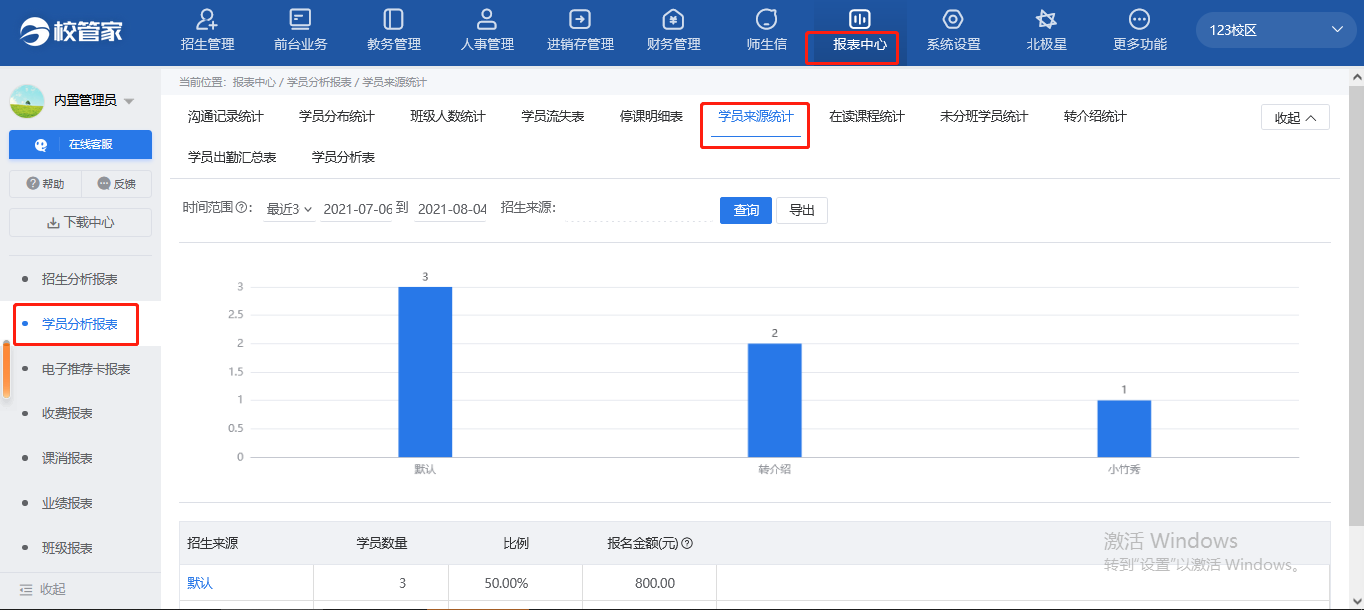Click the 内置管理员 avatar image
This screenshot has width=1364, height=610.
27,100
